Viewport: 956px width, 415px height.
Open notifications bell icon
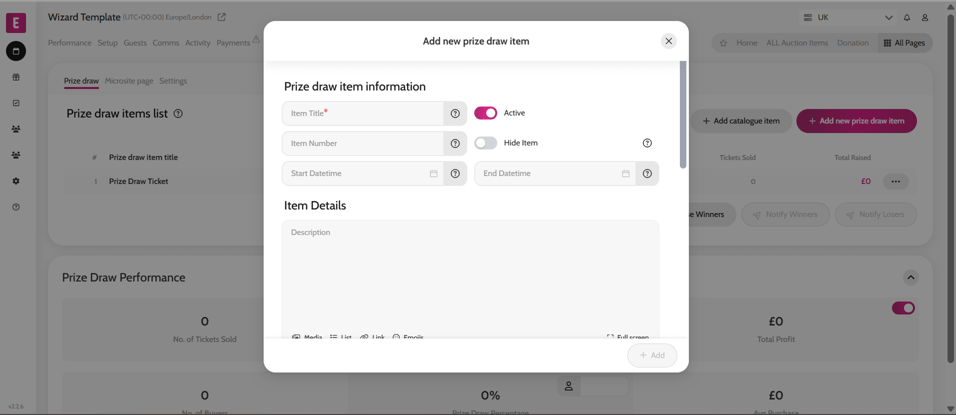[x=907, y=18]
